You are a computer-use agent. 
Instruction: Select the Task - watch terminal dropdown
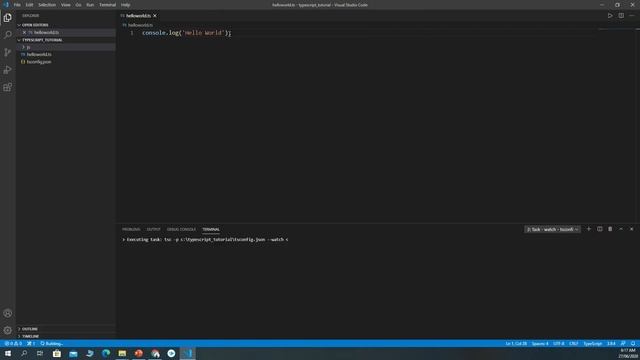(x=552, y=229)
